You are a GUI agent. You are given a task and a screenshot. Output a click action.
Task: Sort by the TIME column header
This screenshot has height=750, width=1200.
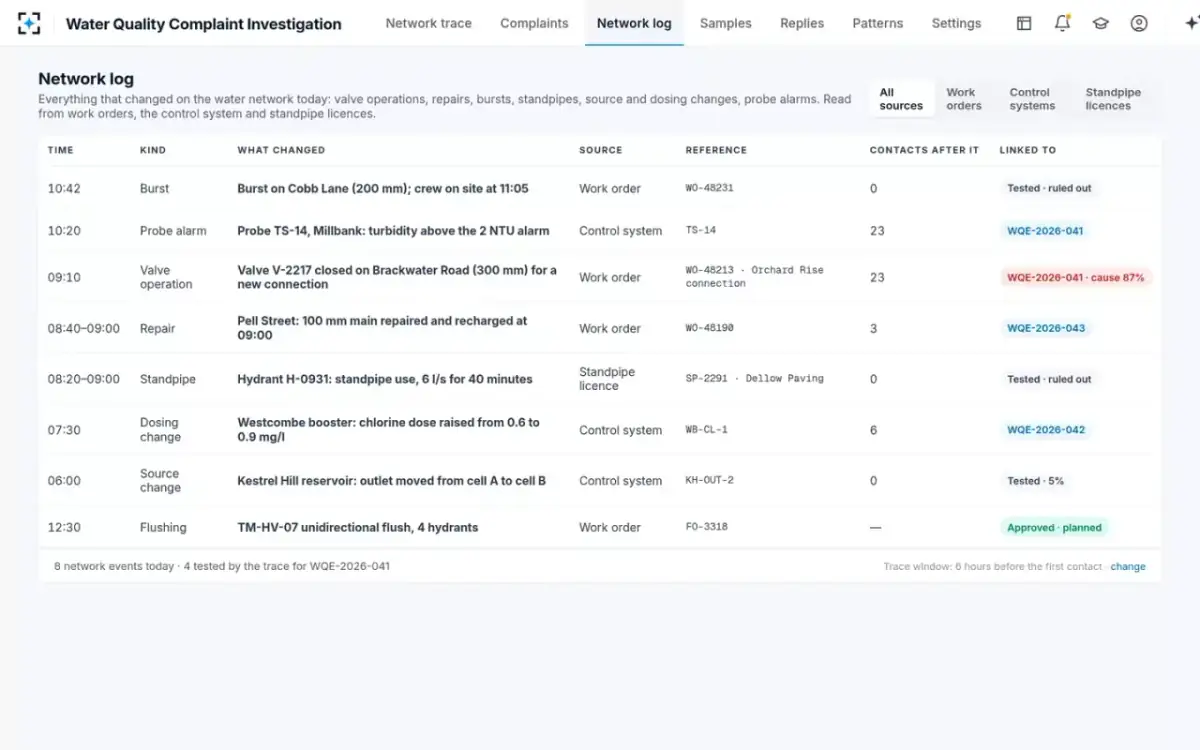[x=60, y=150]
